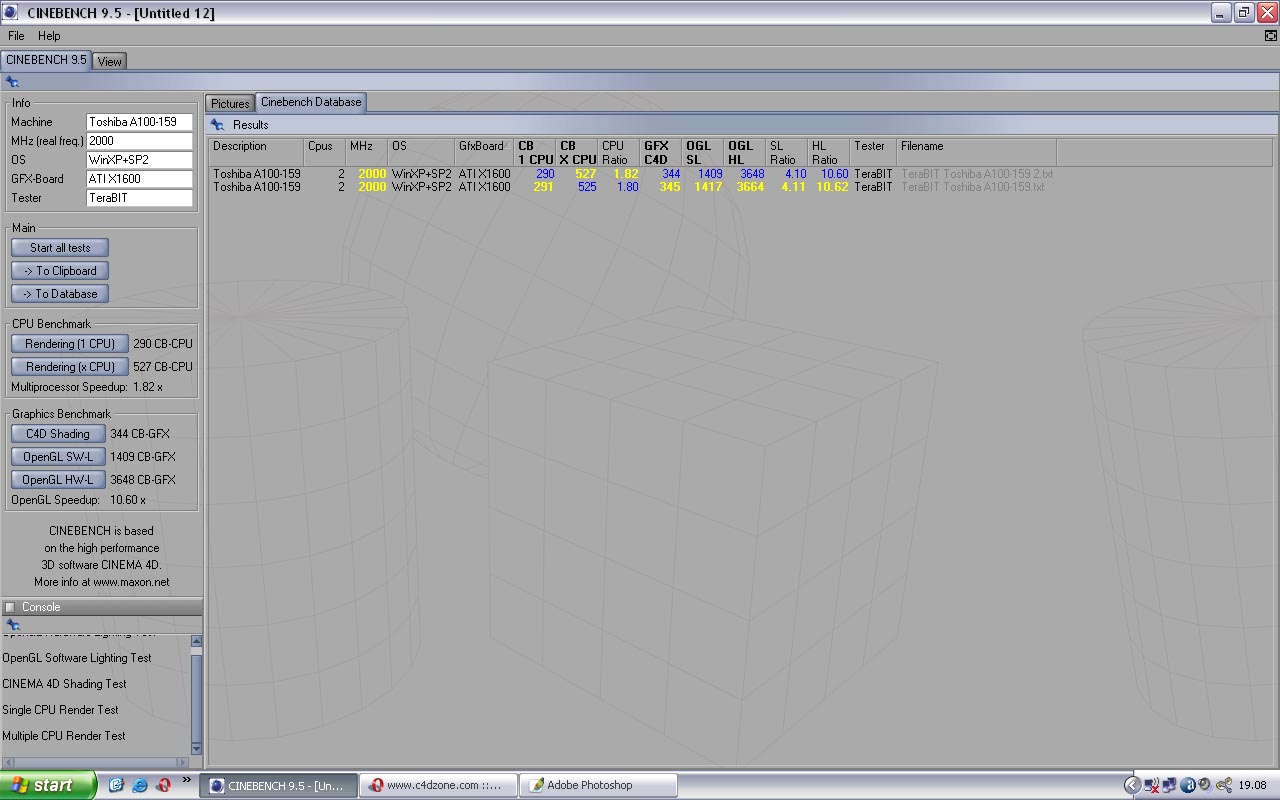Click Show Desktop icon in Quick Launch
The width and height of the screenshot is (1280, 800).
(116, 785)
